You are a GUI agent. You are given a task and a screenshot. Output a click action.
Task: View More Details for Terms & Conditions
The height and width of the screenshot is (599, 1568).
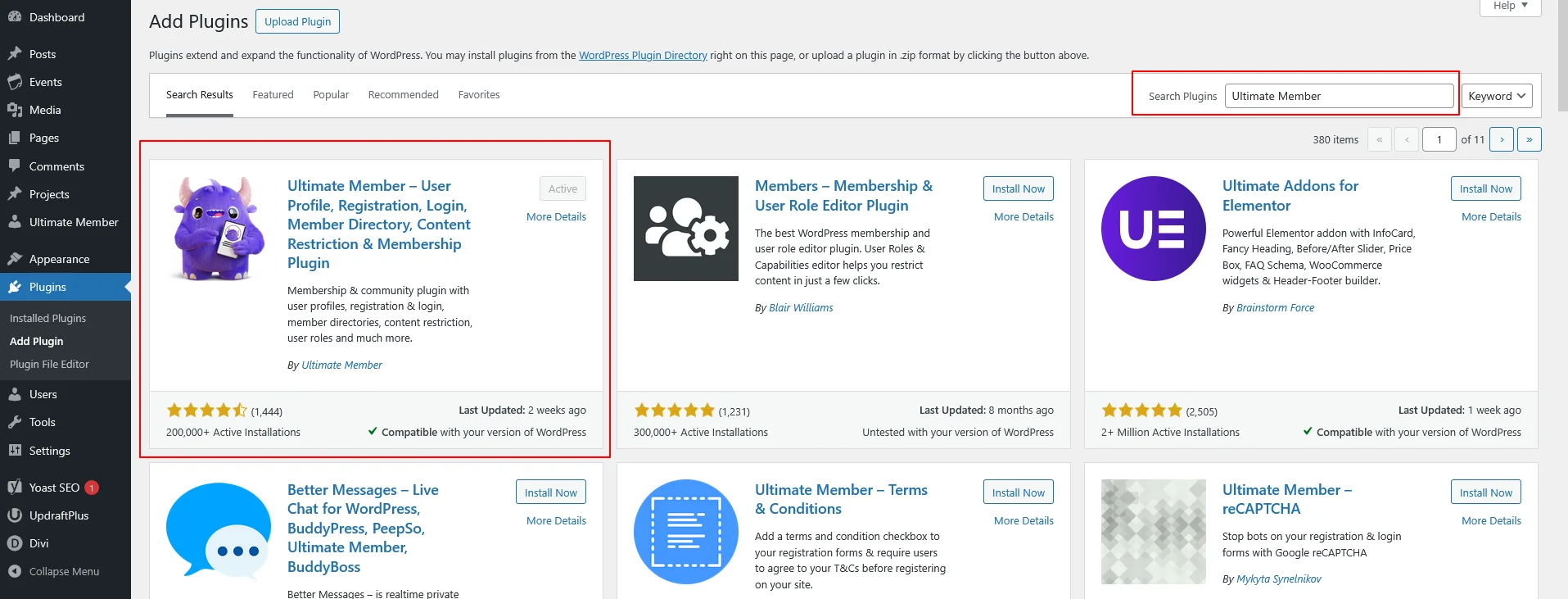tap(1023, 521)
